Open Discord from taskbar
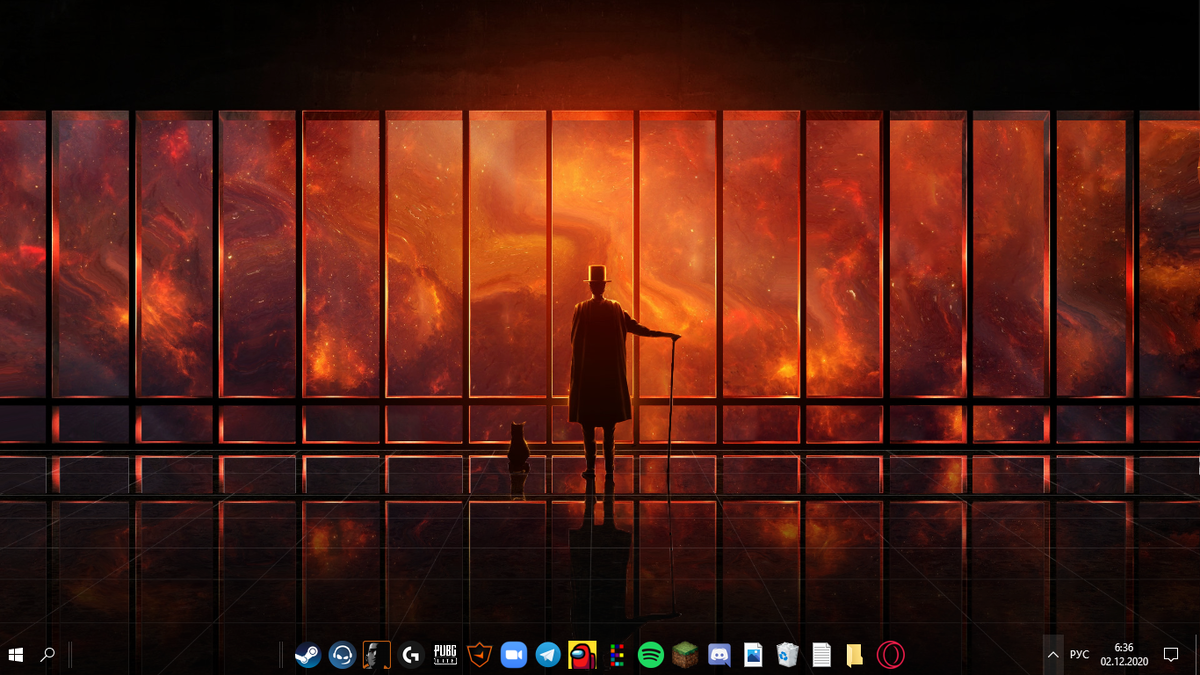 [x=719, y=655]
